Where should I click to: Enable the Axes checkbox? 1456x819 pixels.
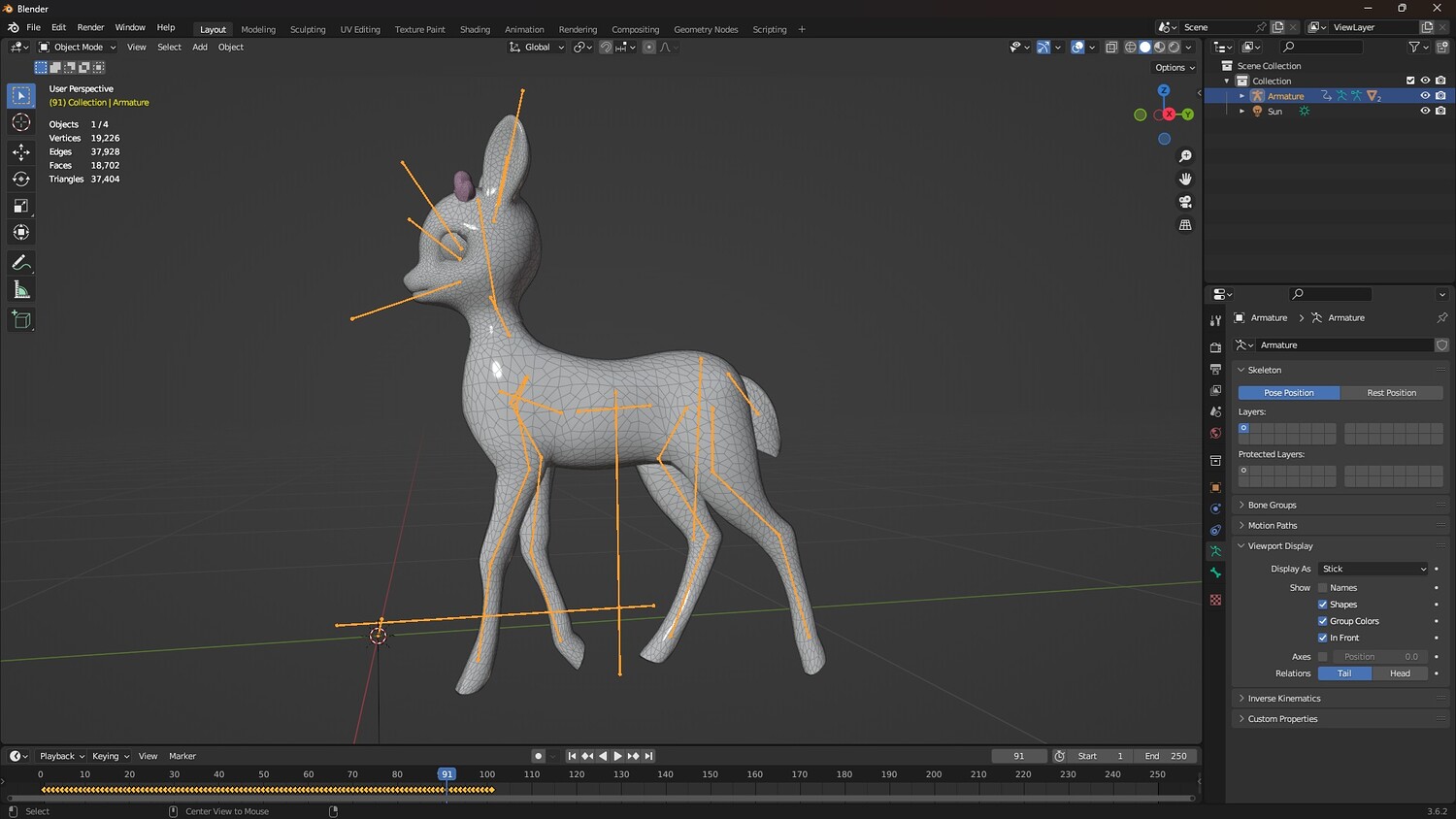tap(1322, 657)
